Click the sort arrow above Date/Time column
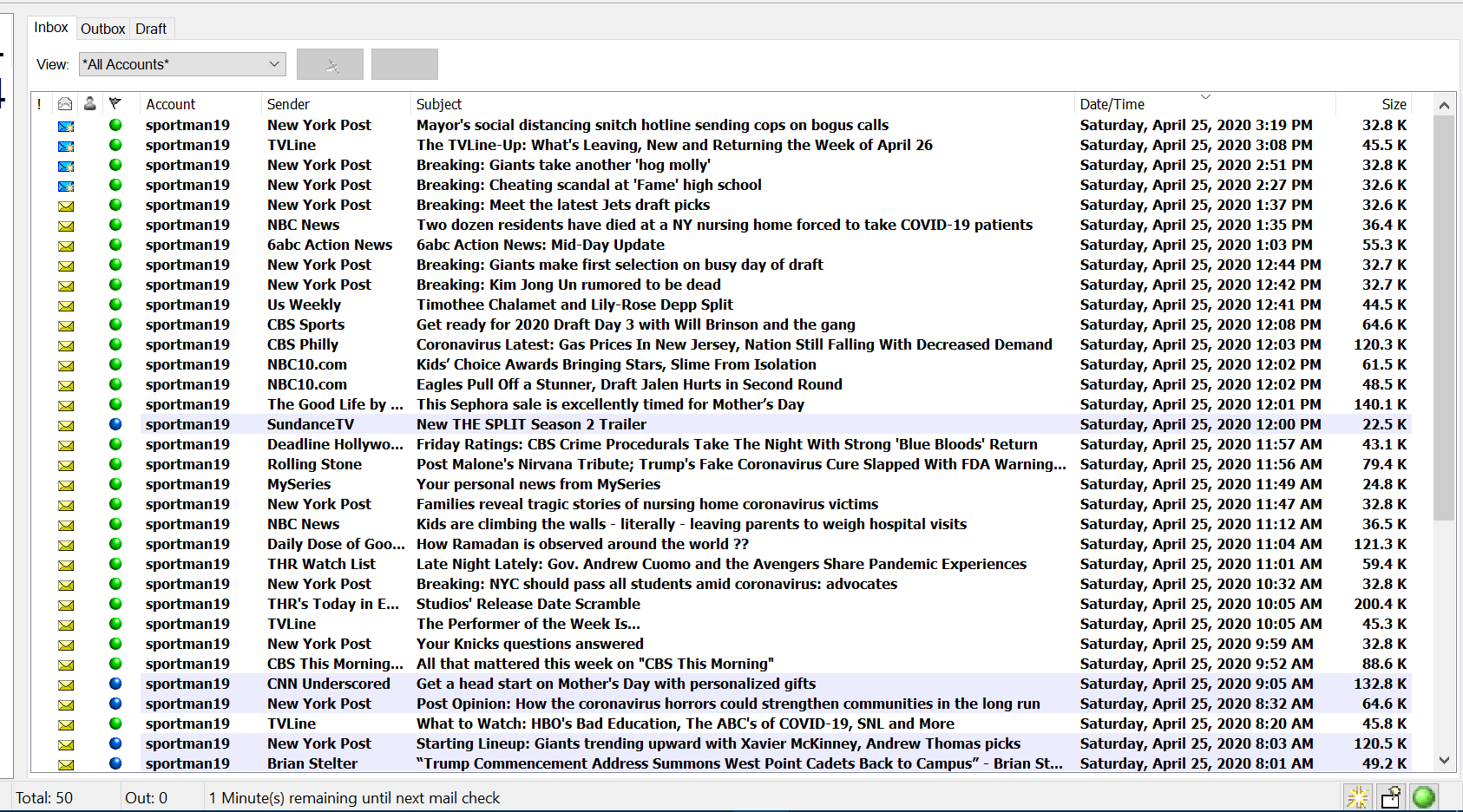This screenshot has width=1463, height=812. point(1205,96)
